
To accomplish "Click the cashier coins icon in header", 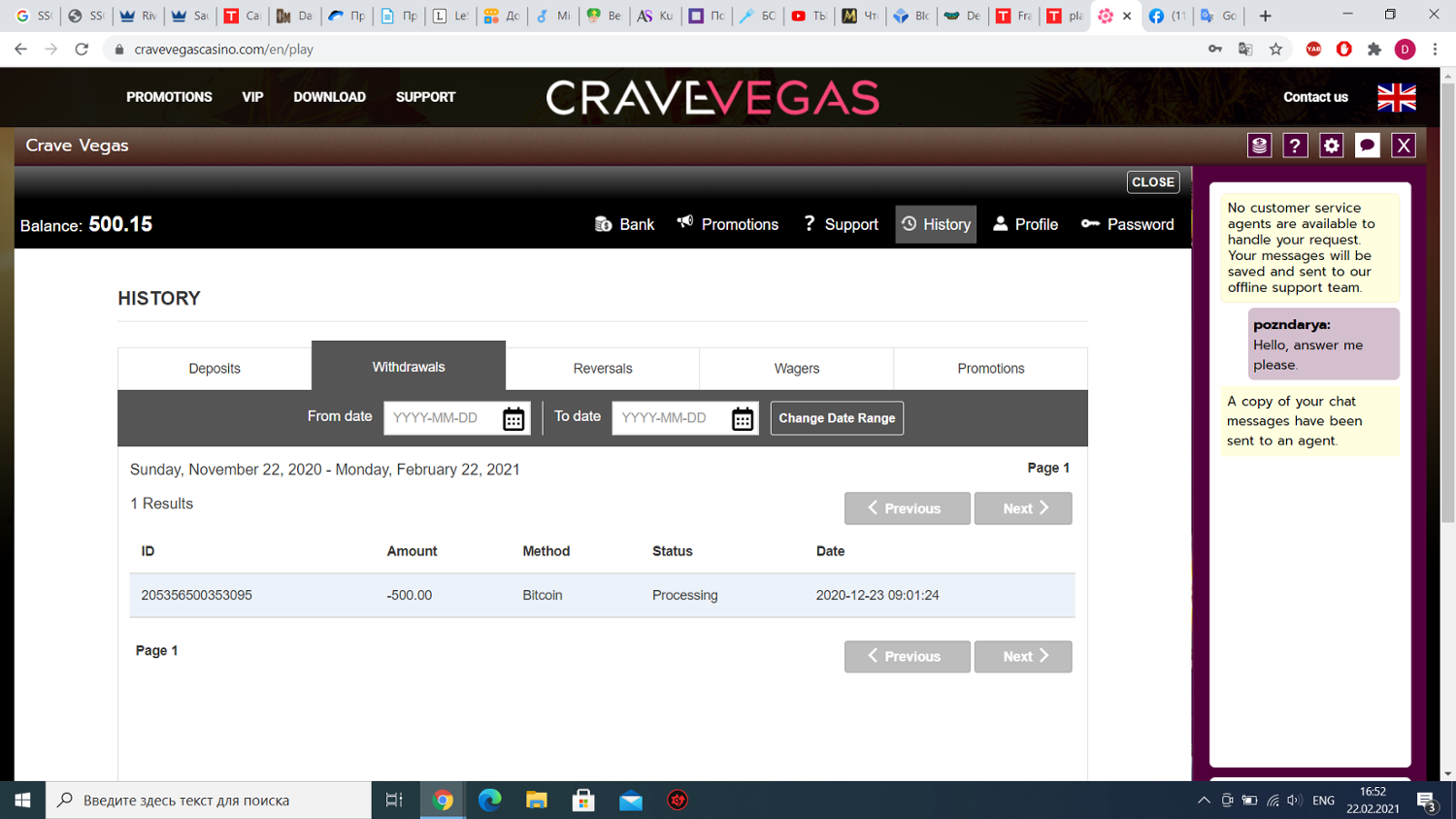I will [1259, 146].
